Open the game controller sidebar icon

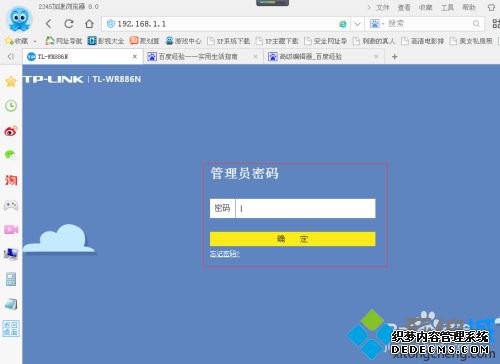(x=11, y=205)
